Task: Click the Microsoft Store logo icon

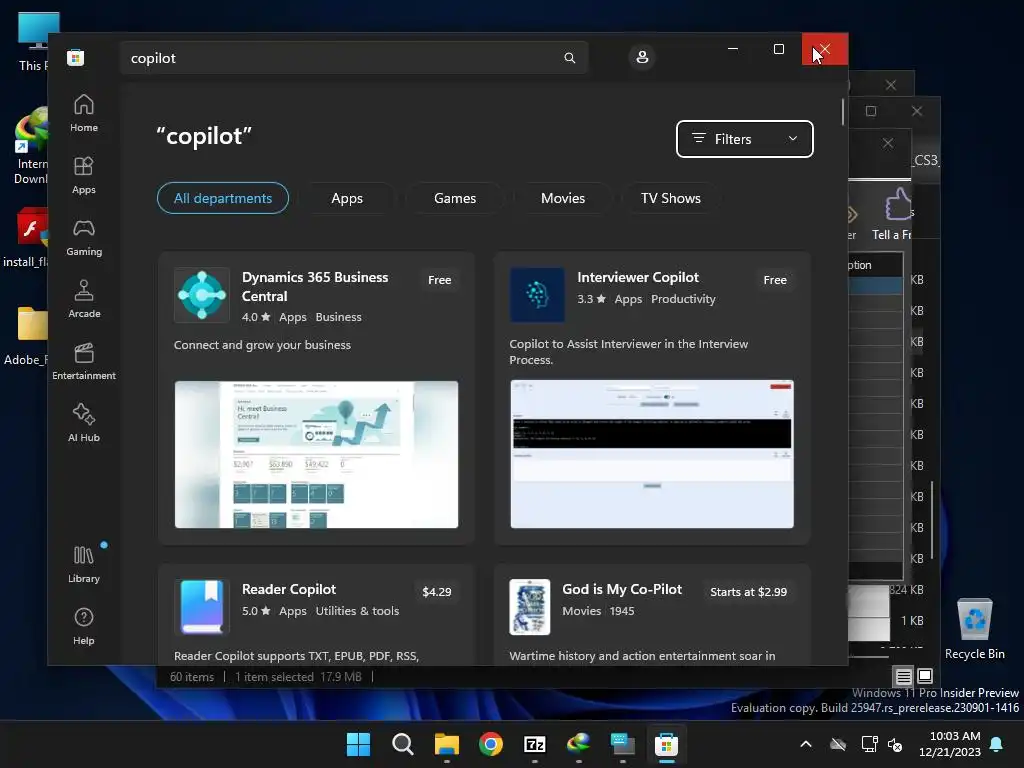Action: point(76,57)
